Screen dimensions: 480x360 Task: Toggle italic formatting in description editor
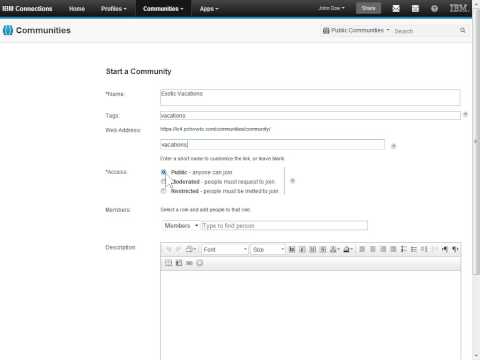point(302,249)
